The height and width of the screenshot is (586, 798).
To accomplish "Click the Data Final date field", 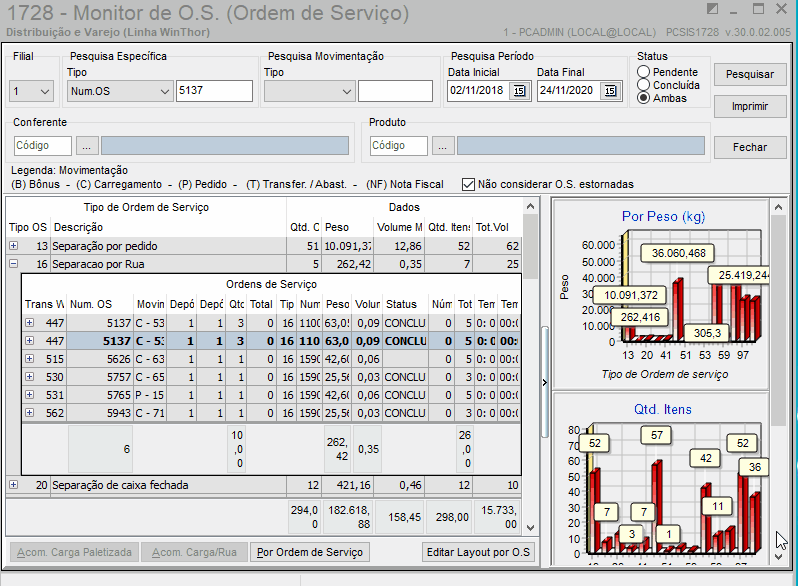I will tap(569, 91).
